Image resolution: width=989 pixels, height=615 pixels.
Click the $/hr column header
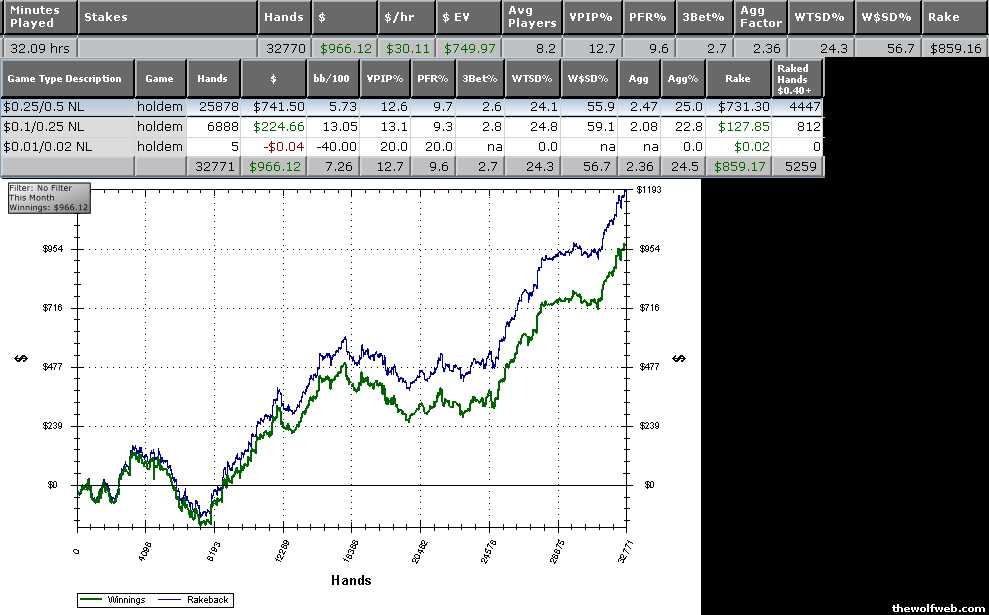coord(408,17)
